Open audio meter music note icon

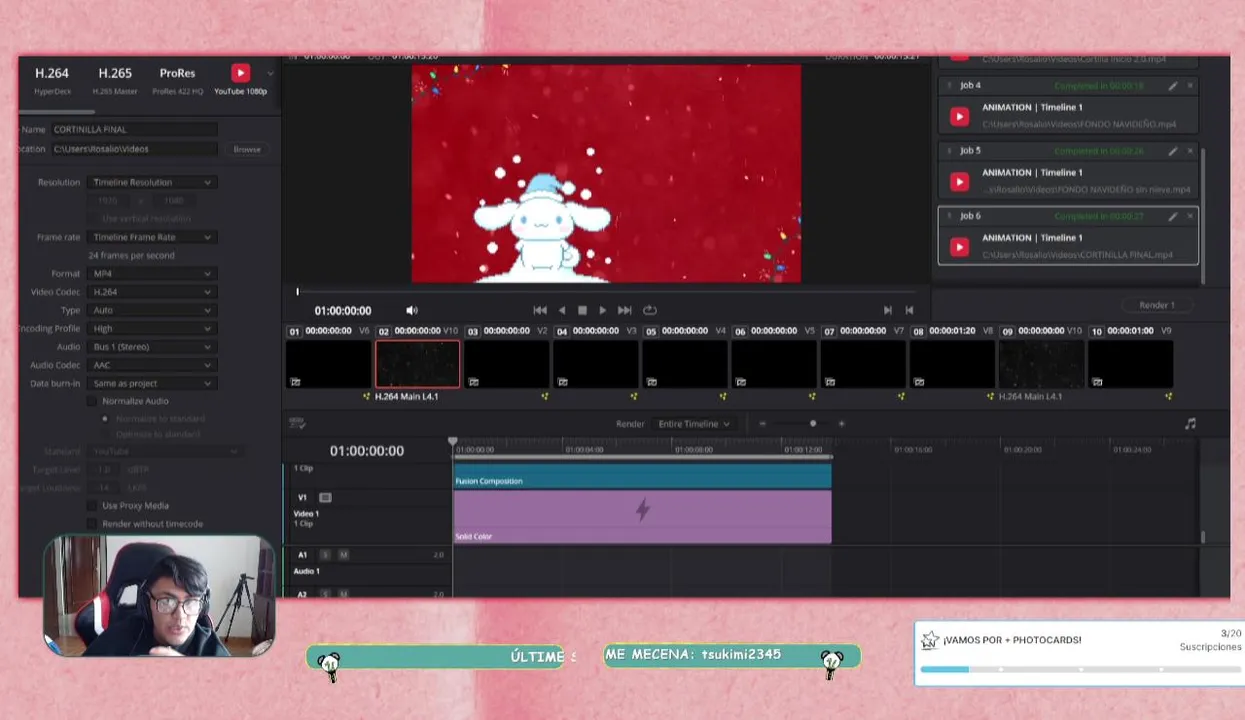tap(1190, 424)
